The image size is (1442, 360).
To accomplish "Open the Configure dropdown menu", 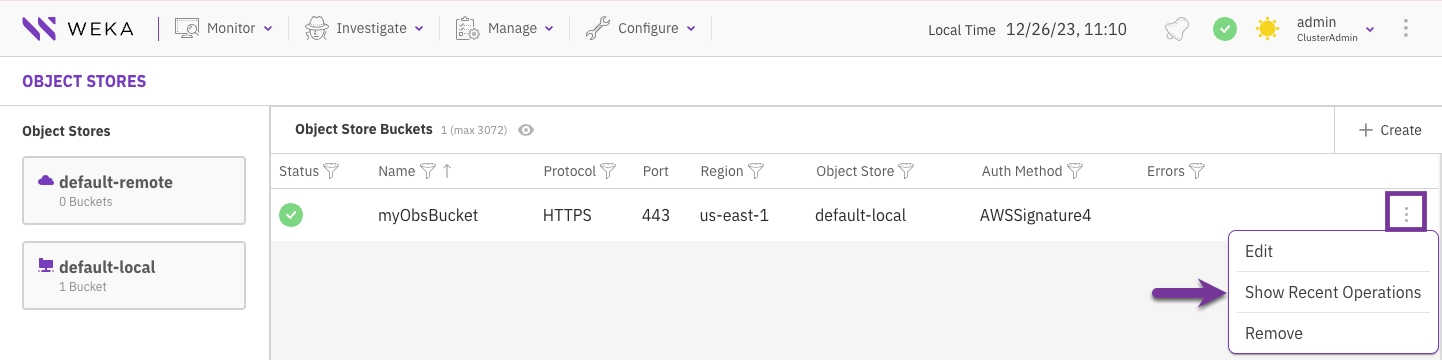I will [640, 29].
